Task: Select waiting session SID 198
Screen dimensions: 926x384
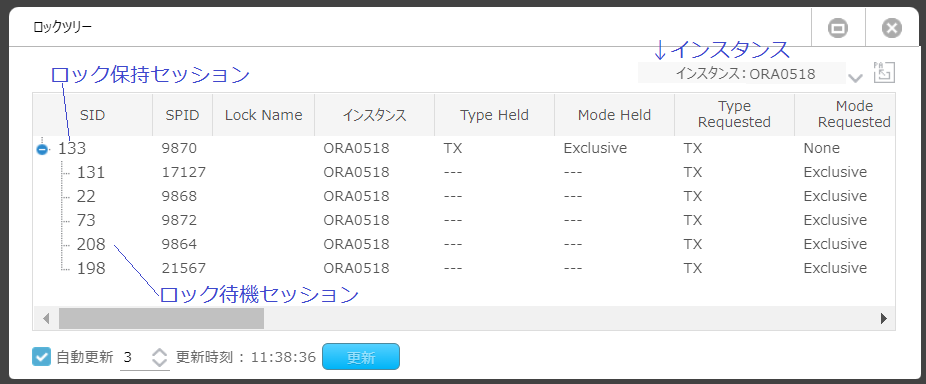Action: [x=464, y=268]
